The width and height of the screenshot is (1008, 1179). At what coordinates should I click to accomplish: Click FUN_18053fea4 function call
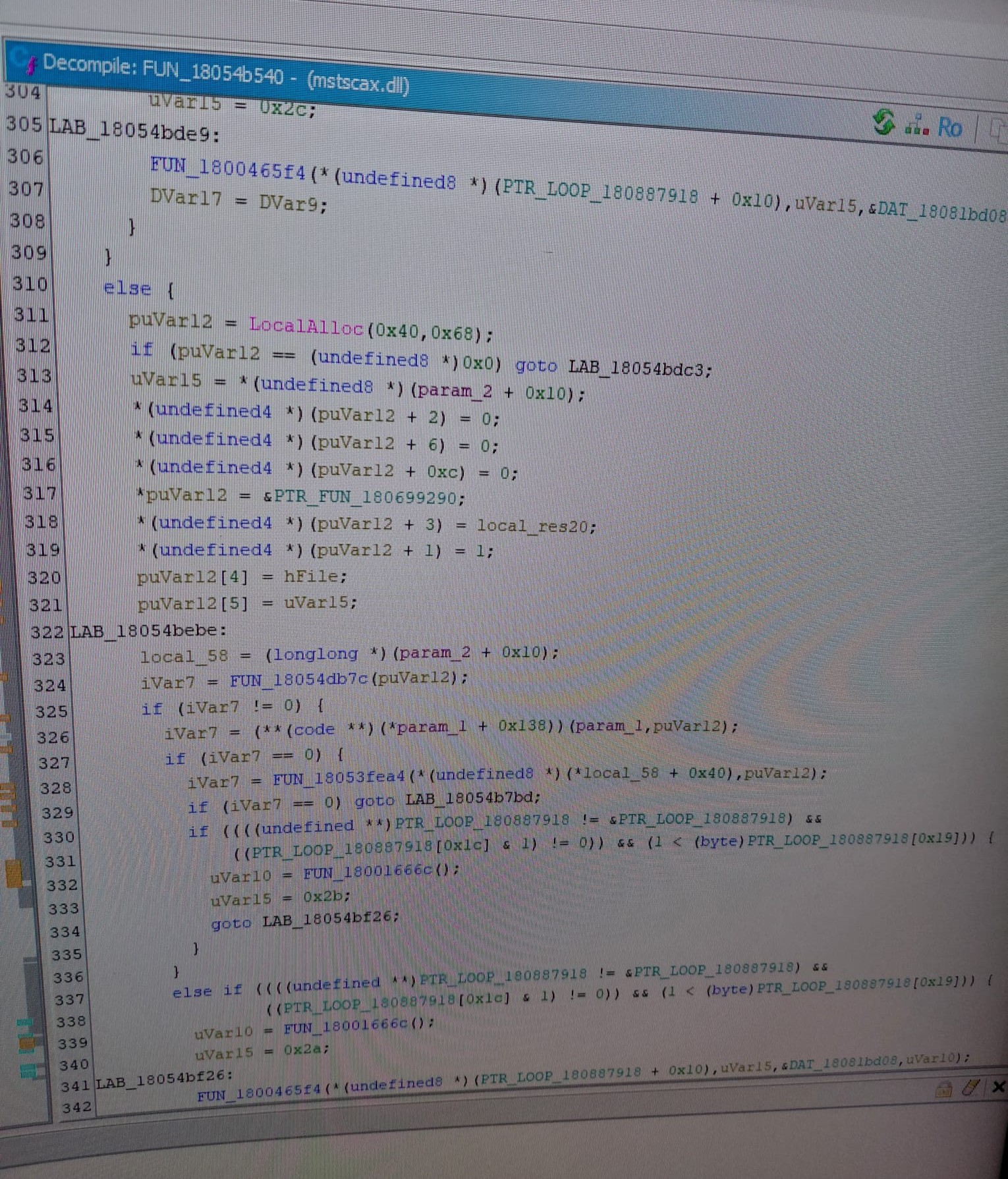(339, 779)
